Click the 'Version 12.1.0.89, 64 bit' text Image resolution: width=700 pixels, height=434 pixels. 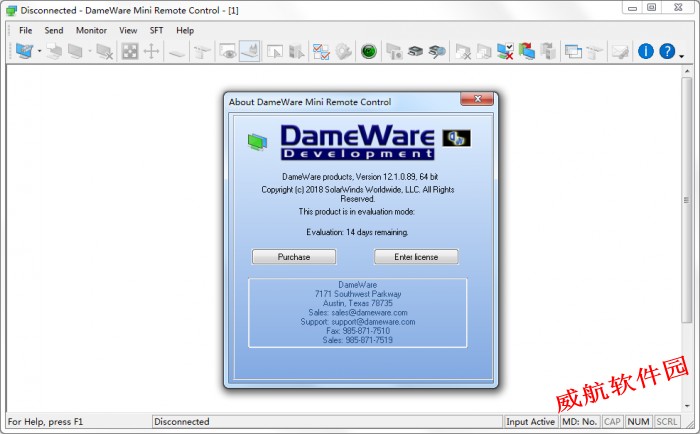coord(397,177)
